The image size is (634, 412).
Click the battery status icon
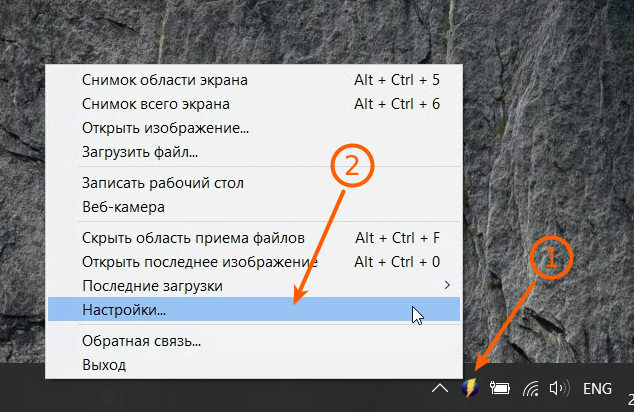(x=500, y=388)
